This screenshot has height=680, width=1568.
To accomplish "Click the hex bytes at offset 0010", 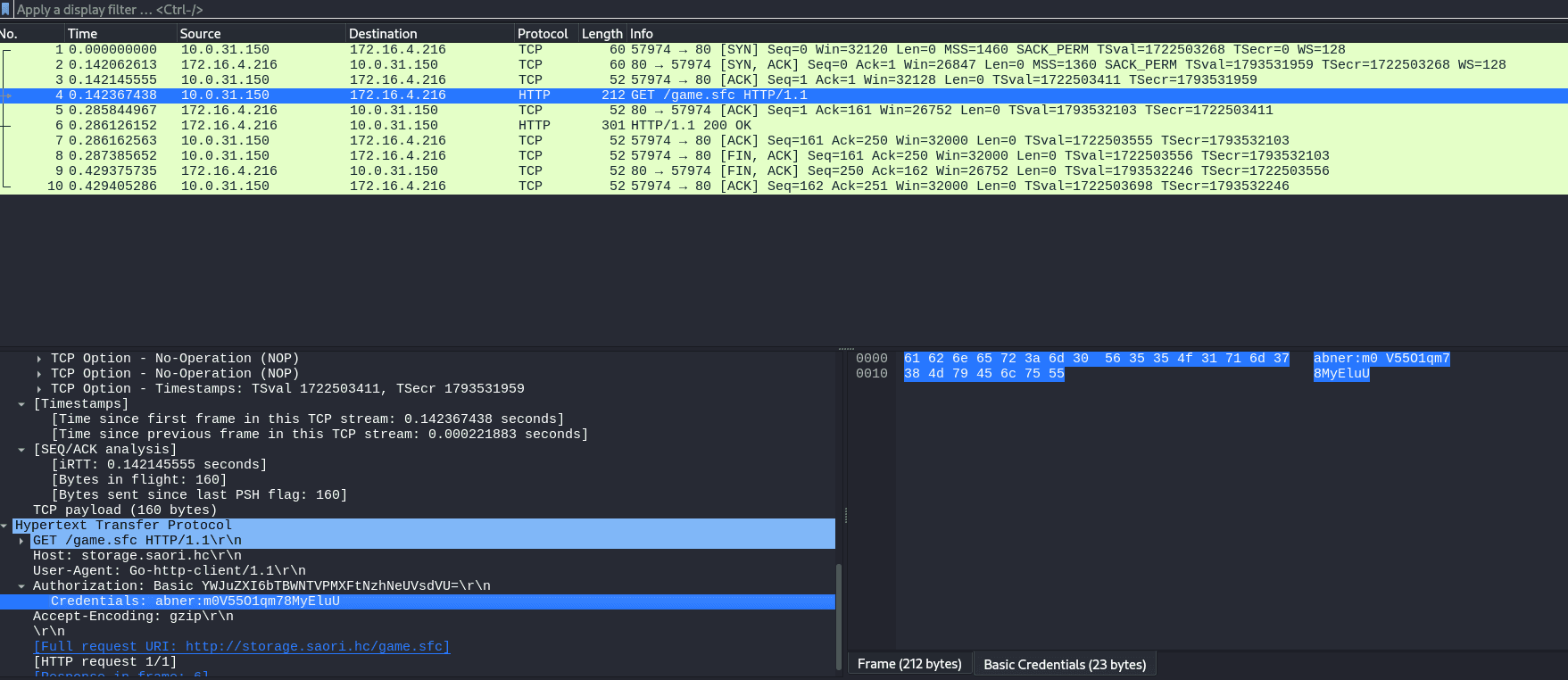I will coord(983,374).
